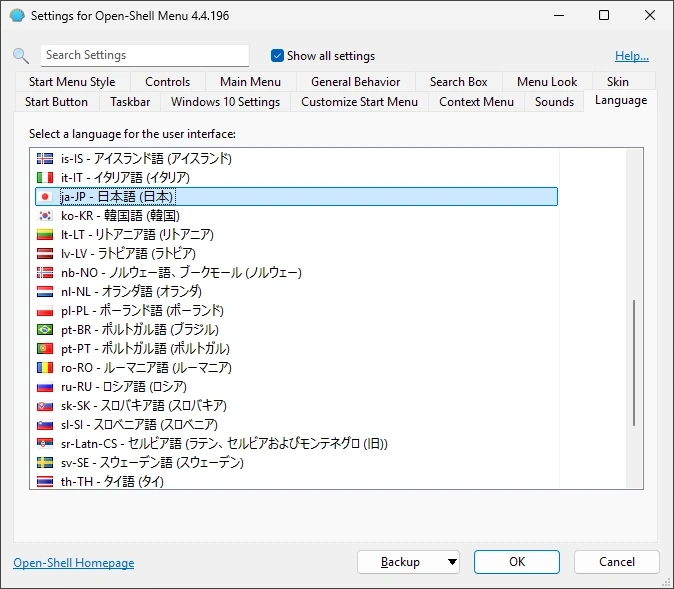Choose the it-IT language entry
Viewport: 674px width, 589px height.
coord(297,178)
